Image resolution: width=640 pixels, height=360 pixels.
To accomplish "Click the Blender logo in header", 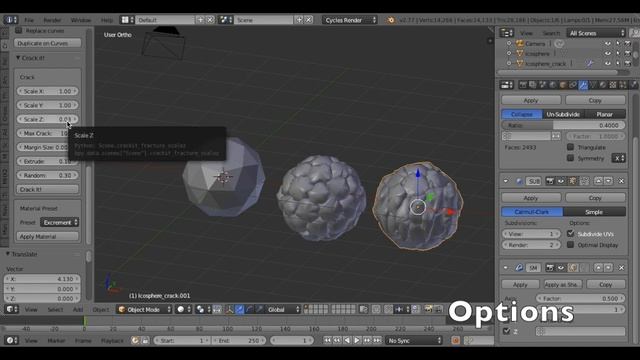I will point(391,20).
